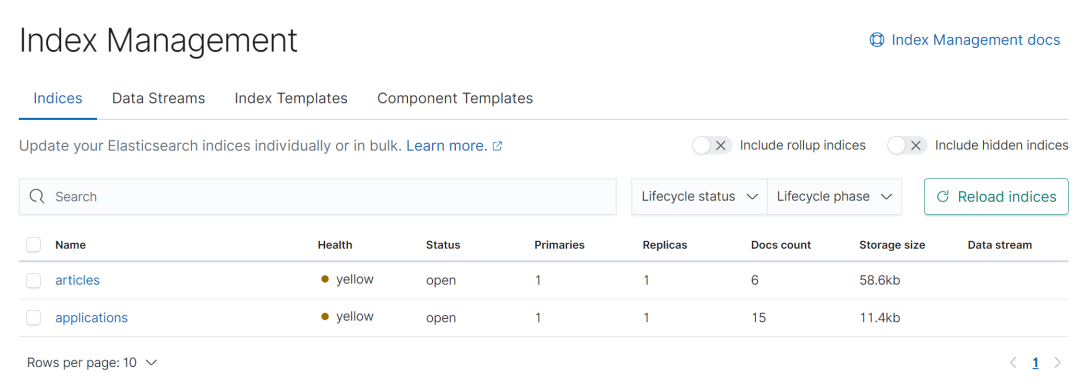Expand Rows per page selector

point(92,362)
